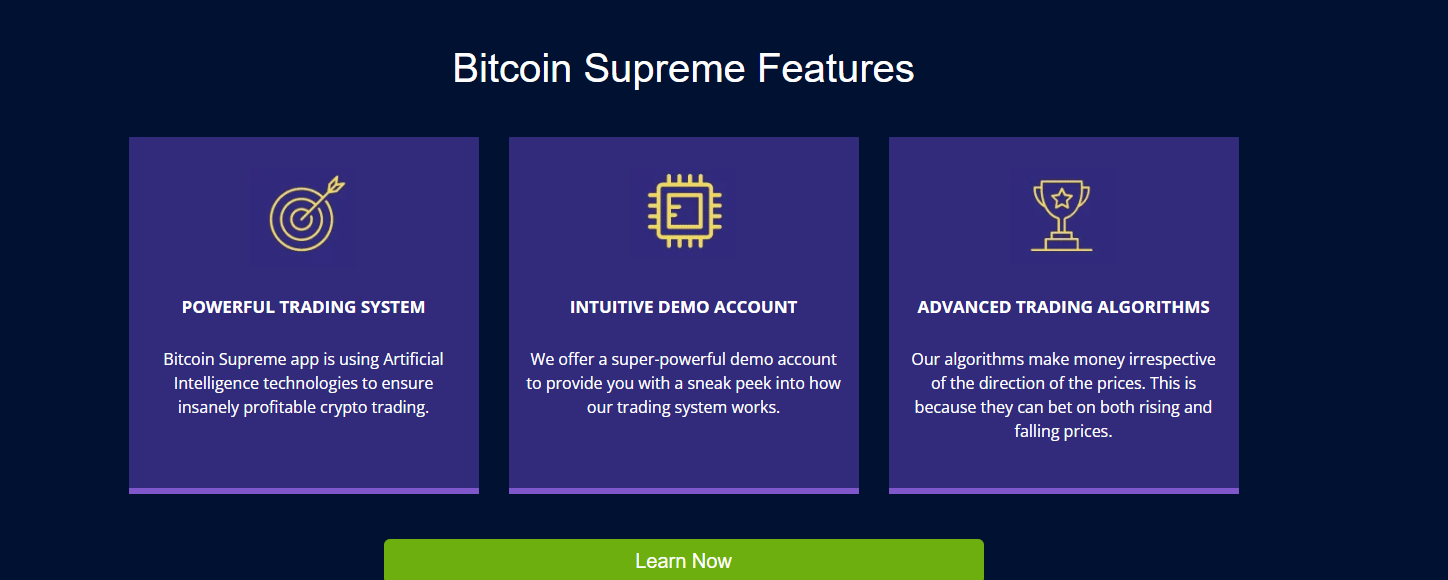Click the 'falling prices.' text line
Image resolution: width=1448 pixels, height=580 pixels.
pos(1063,431)
